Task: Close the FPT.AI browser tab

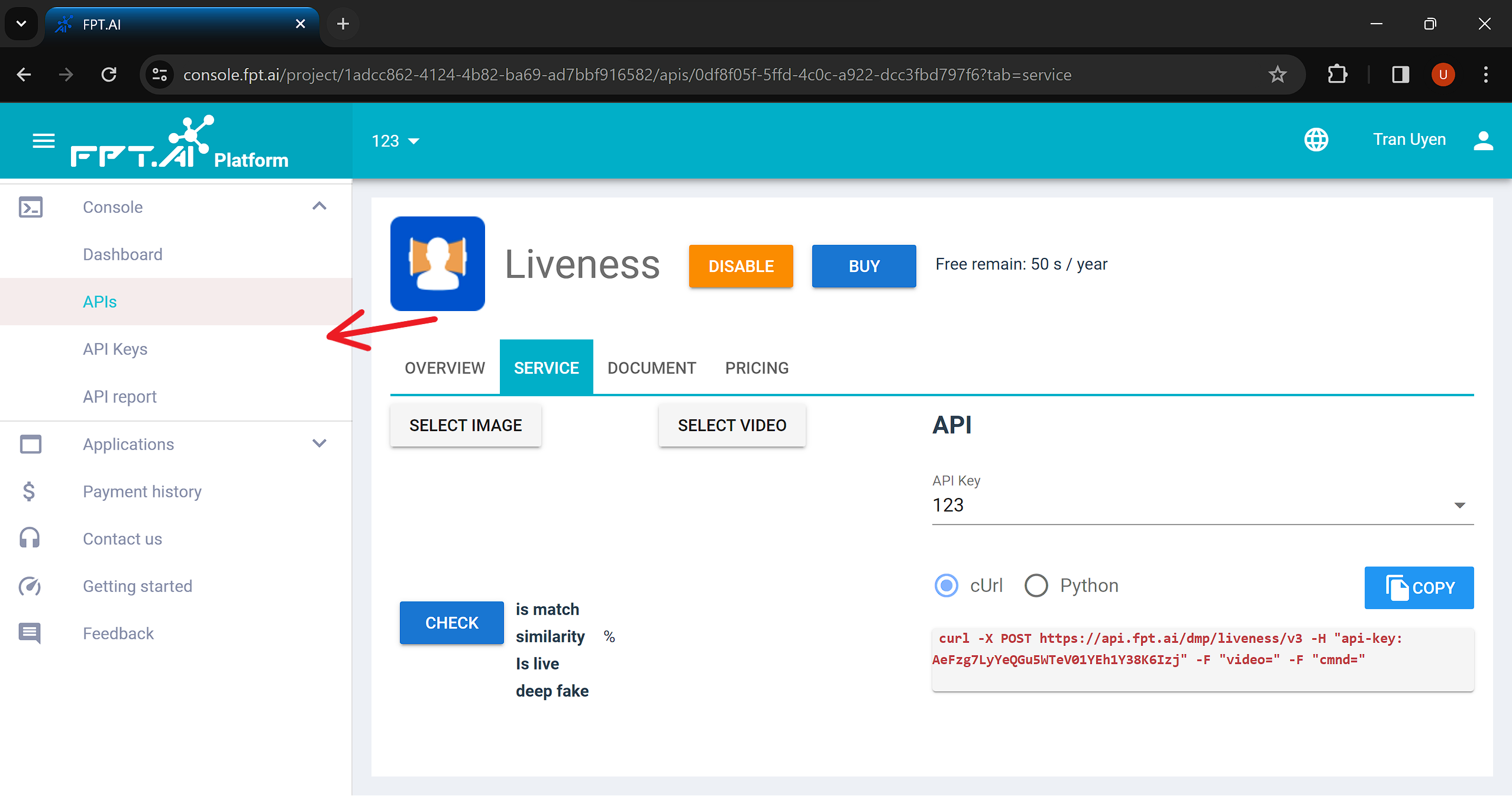Action: tap(301, 24)
